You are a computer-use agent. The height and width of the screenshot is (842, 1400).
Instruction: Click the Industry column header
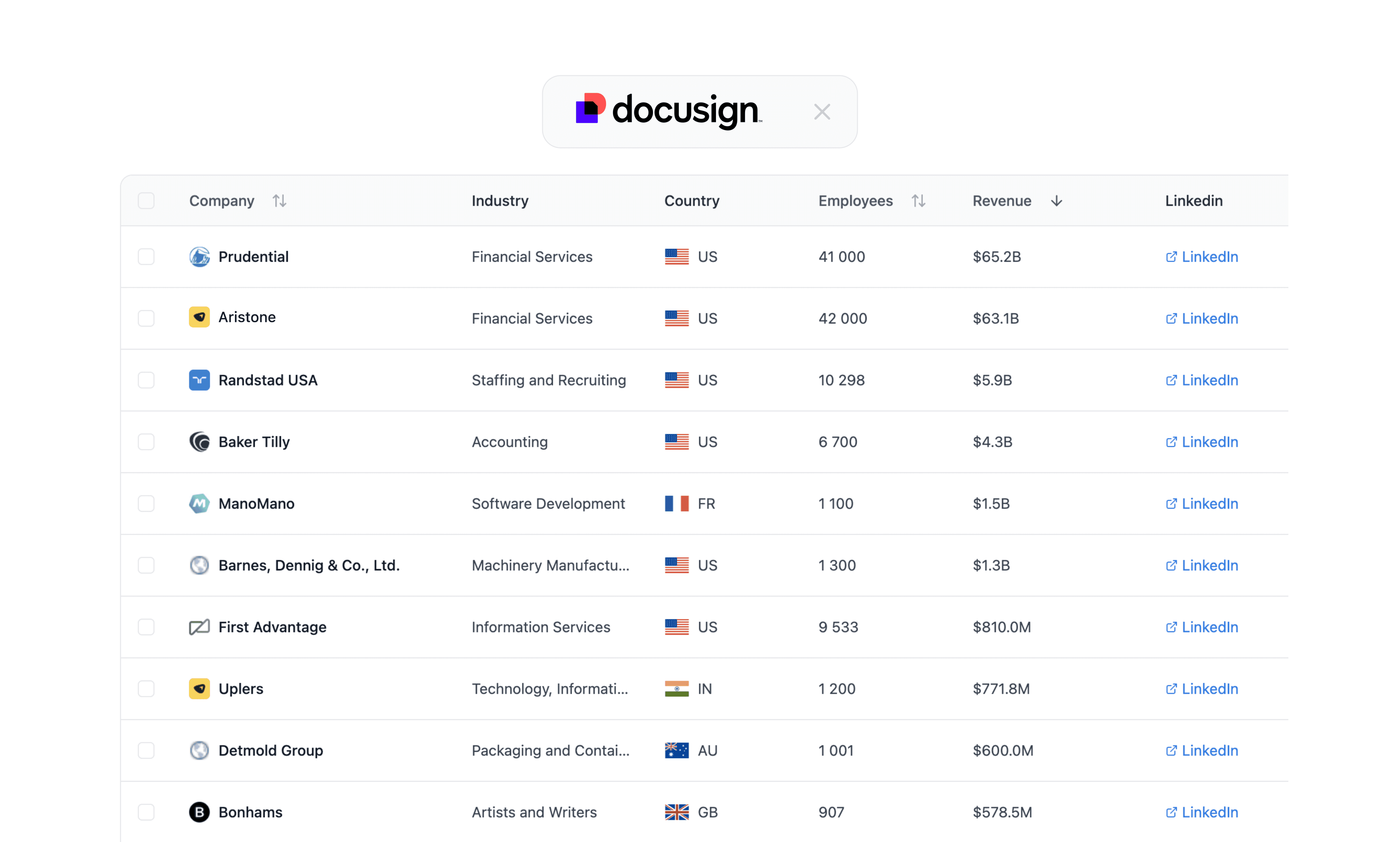coord(500,201)
